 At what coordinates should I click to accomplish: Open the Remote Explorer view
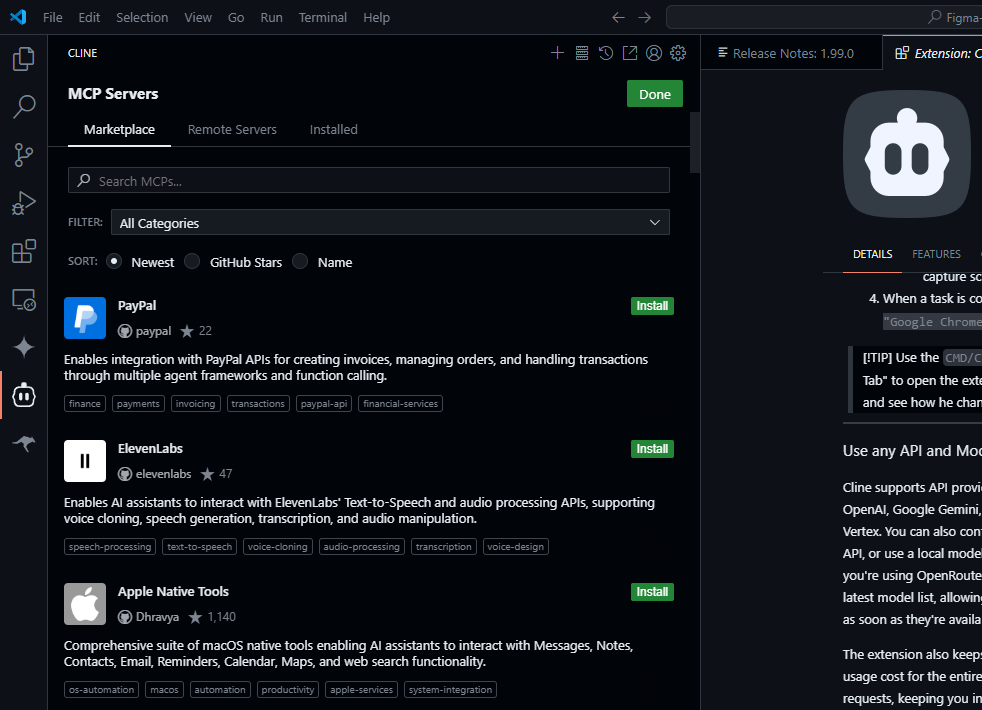pos(24,299)
